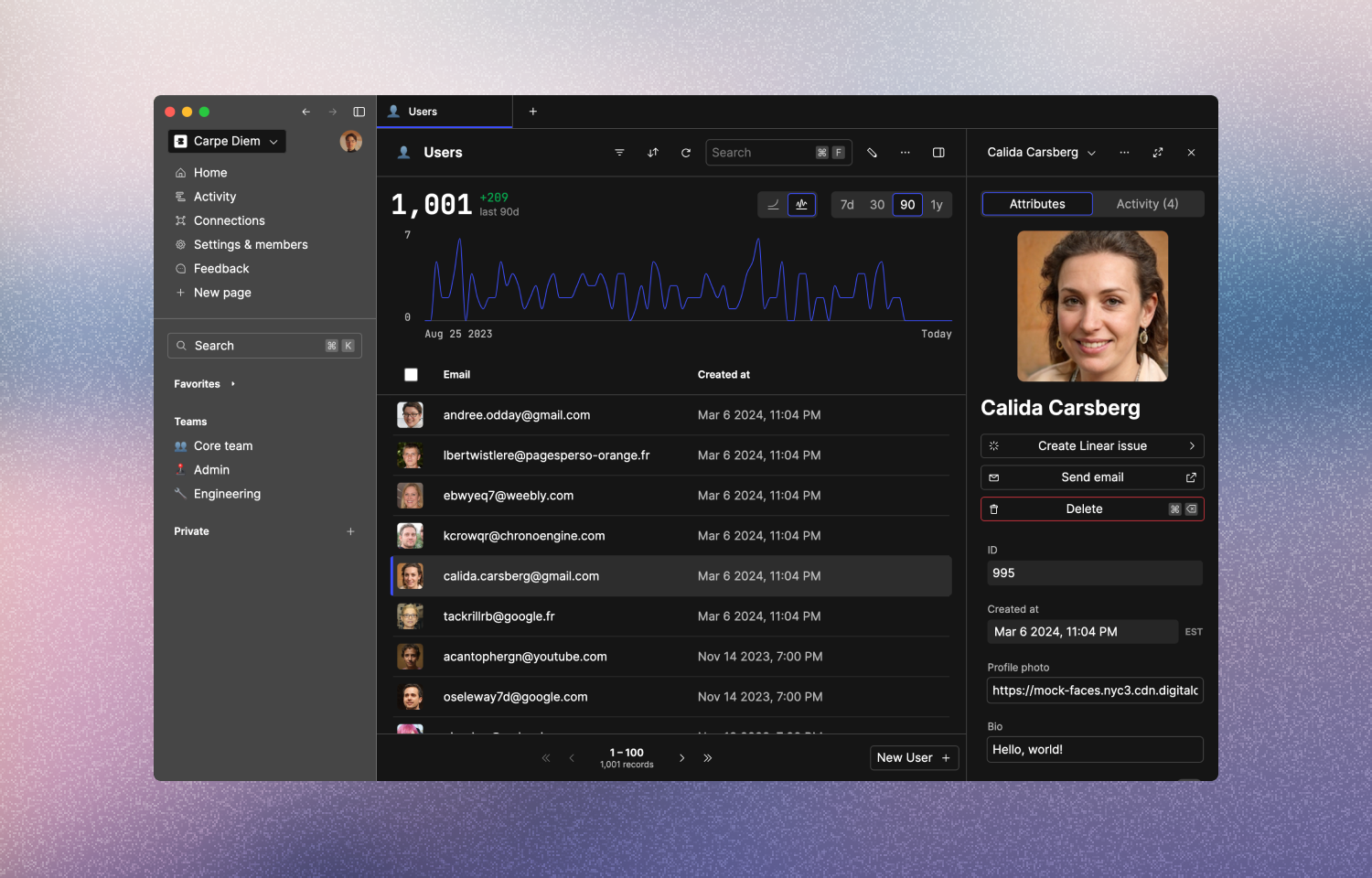Expand the Create Linear issue action

point(1092,446)
